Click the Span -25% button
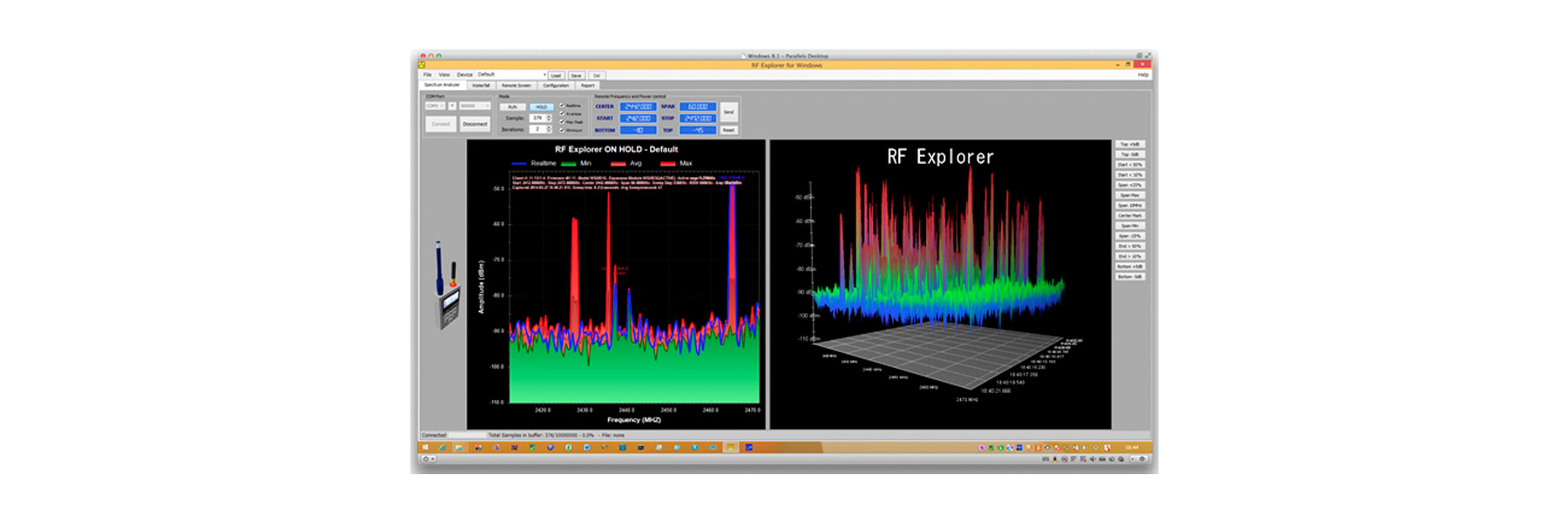 (x=1130, y=236)
